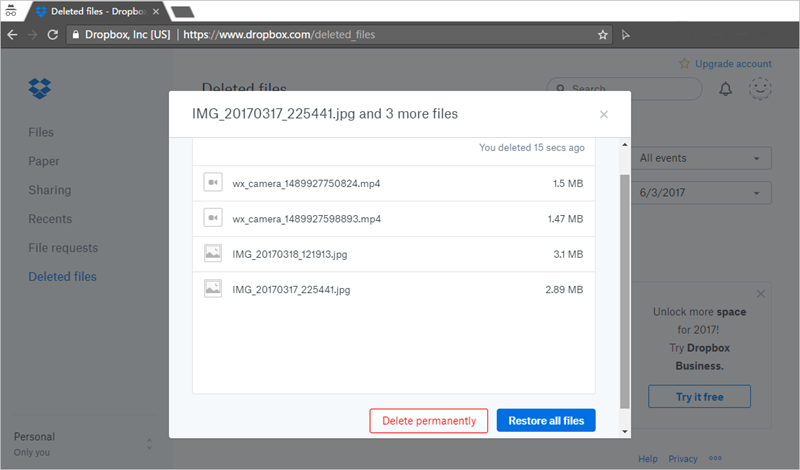Click video icon for wx_camera_1489927598893.mp4
Viewport: 800px width, 470px height.
[213, 217]
